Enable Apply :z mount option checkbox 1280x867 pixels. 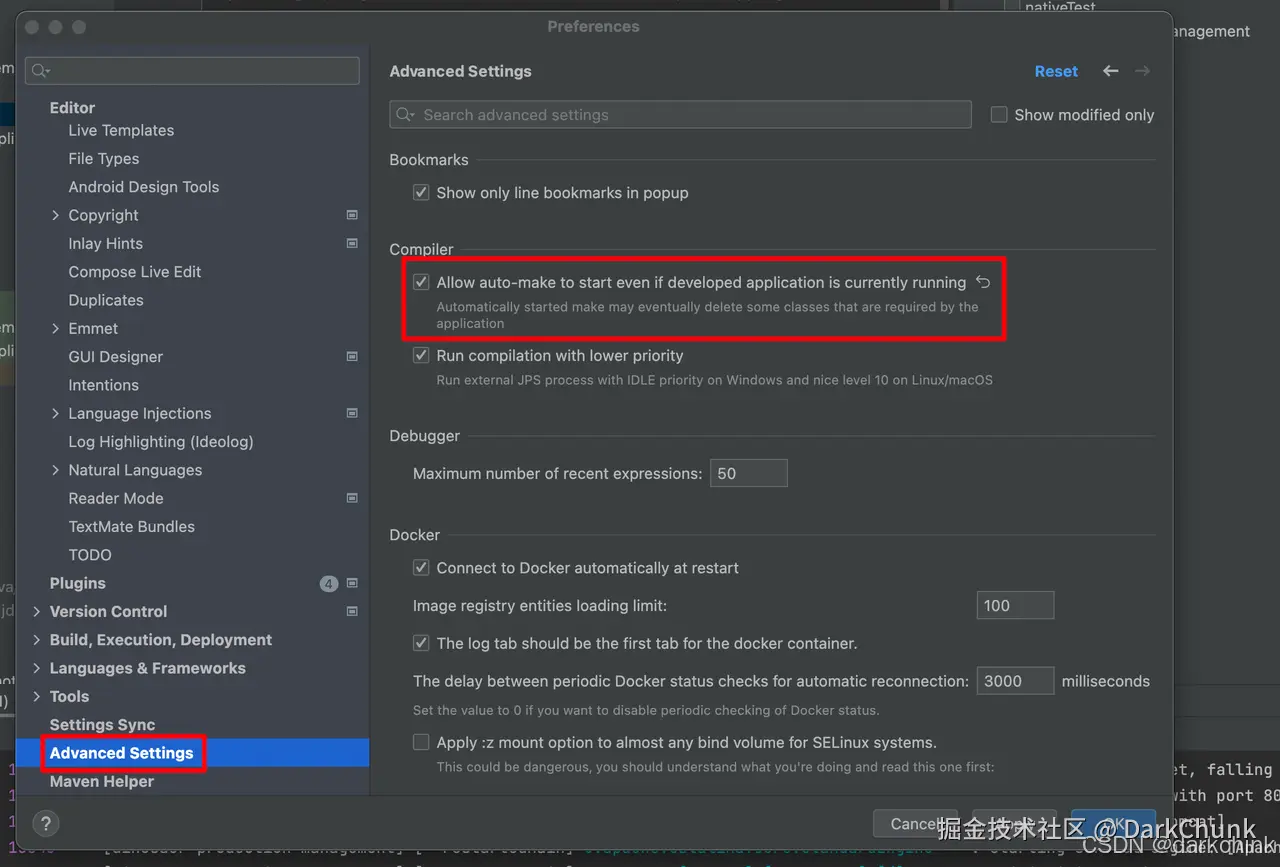pyautogui.click(x=421, y=743)
